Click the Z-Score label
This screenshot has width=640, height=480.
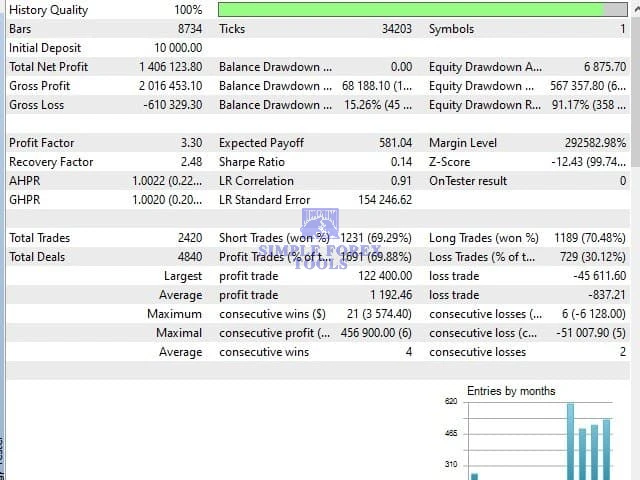click(x=450, y=162)
